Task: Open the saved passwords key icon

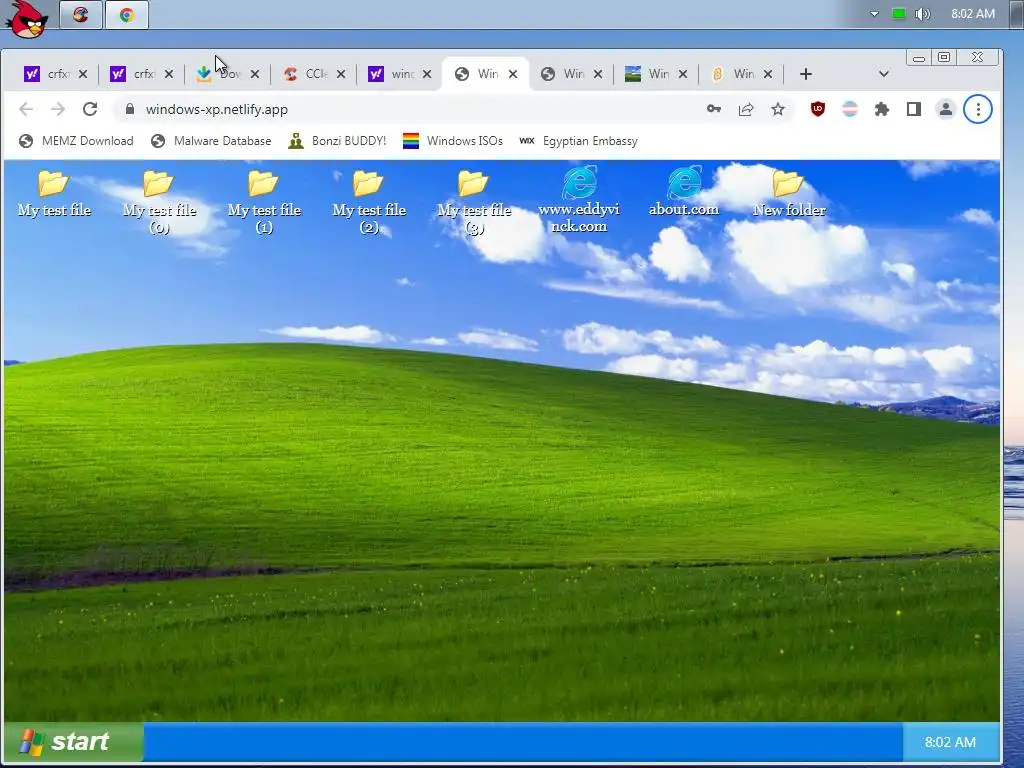Action: click(714, 109)
